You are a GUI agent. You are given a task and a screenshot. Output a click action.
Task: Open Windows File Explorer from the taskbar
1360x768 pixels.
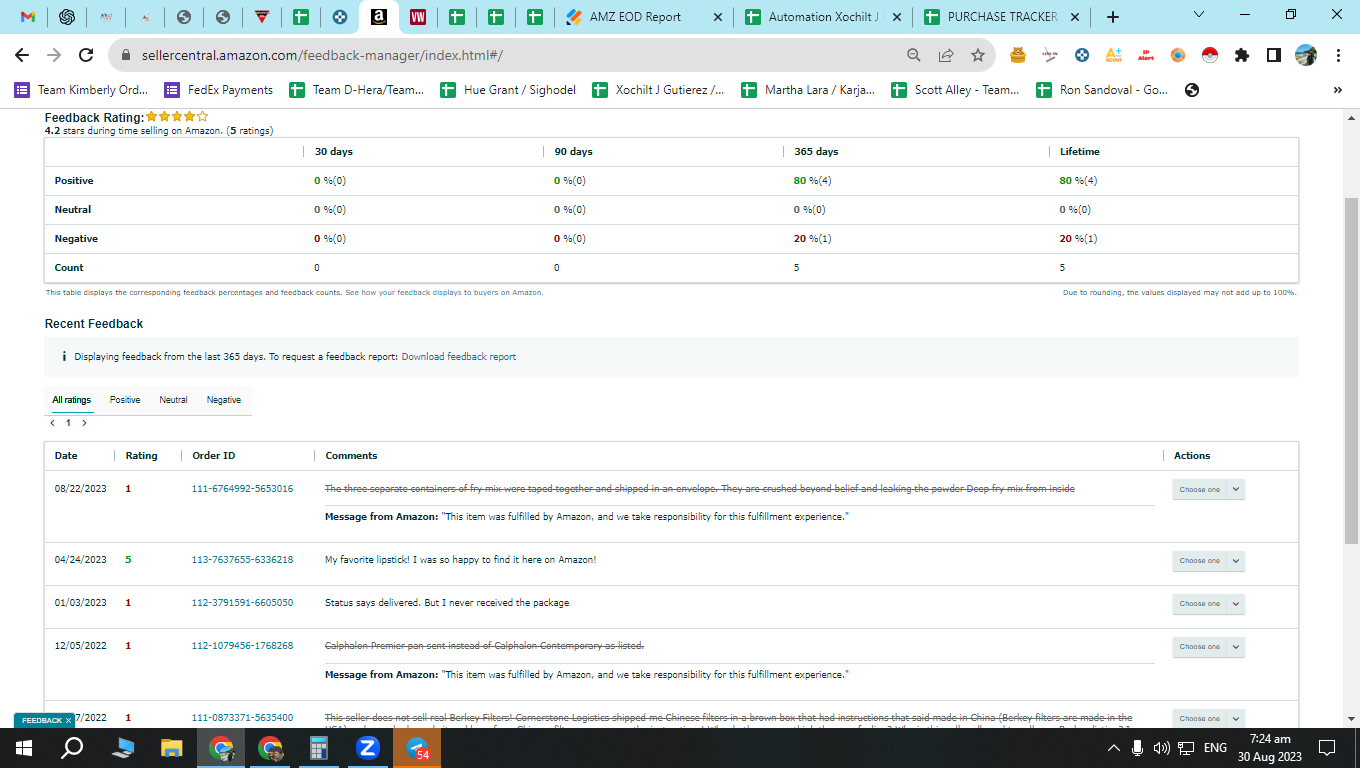tap(172, 747)
